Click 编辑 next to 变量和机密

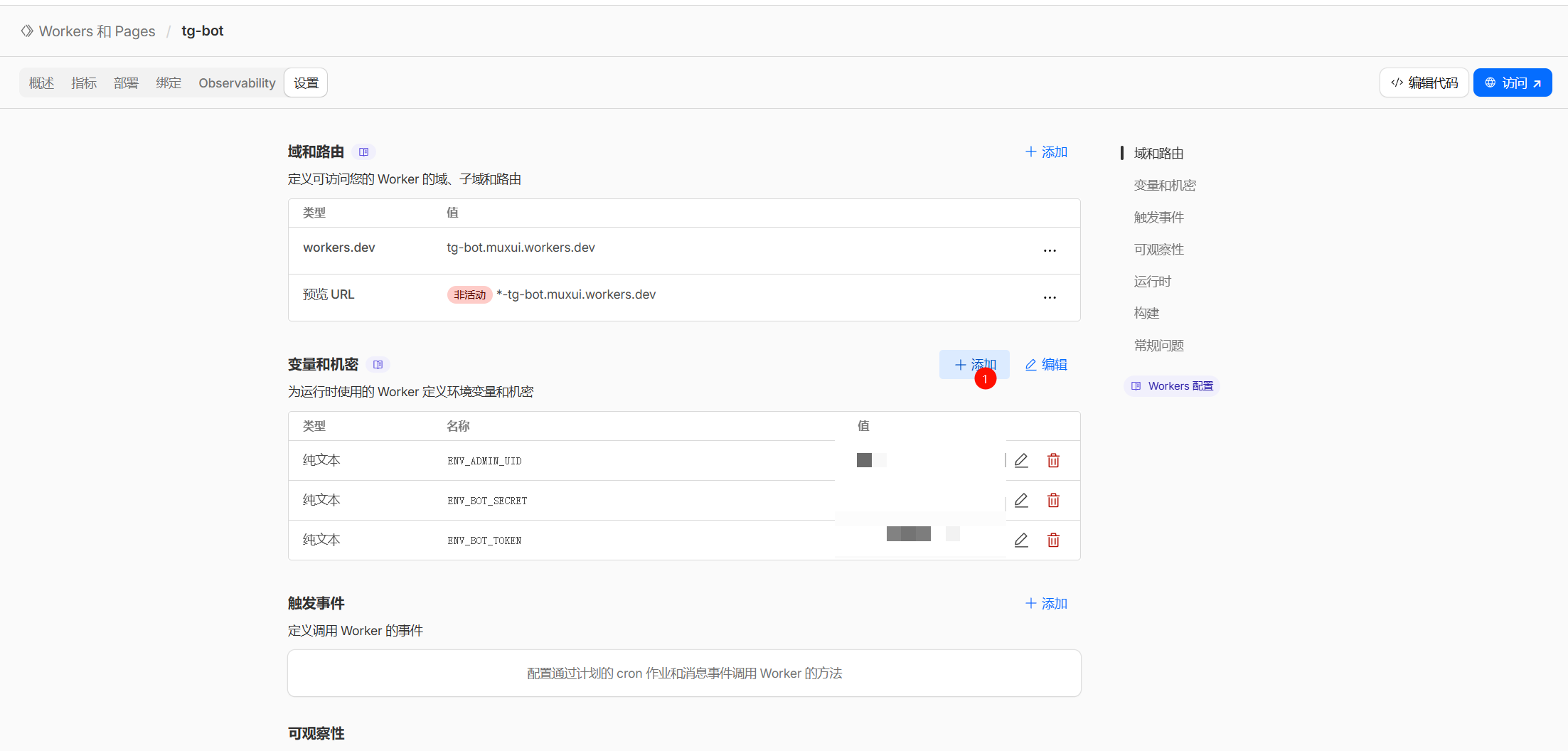coord(1045,364)
